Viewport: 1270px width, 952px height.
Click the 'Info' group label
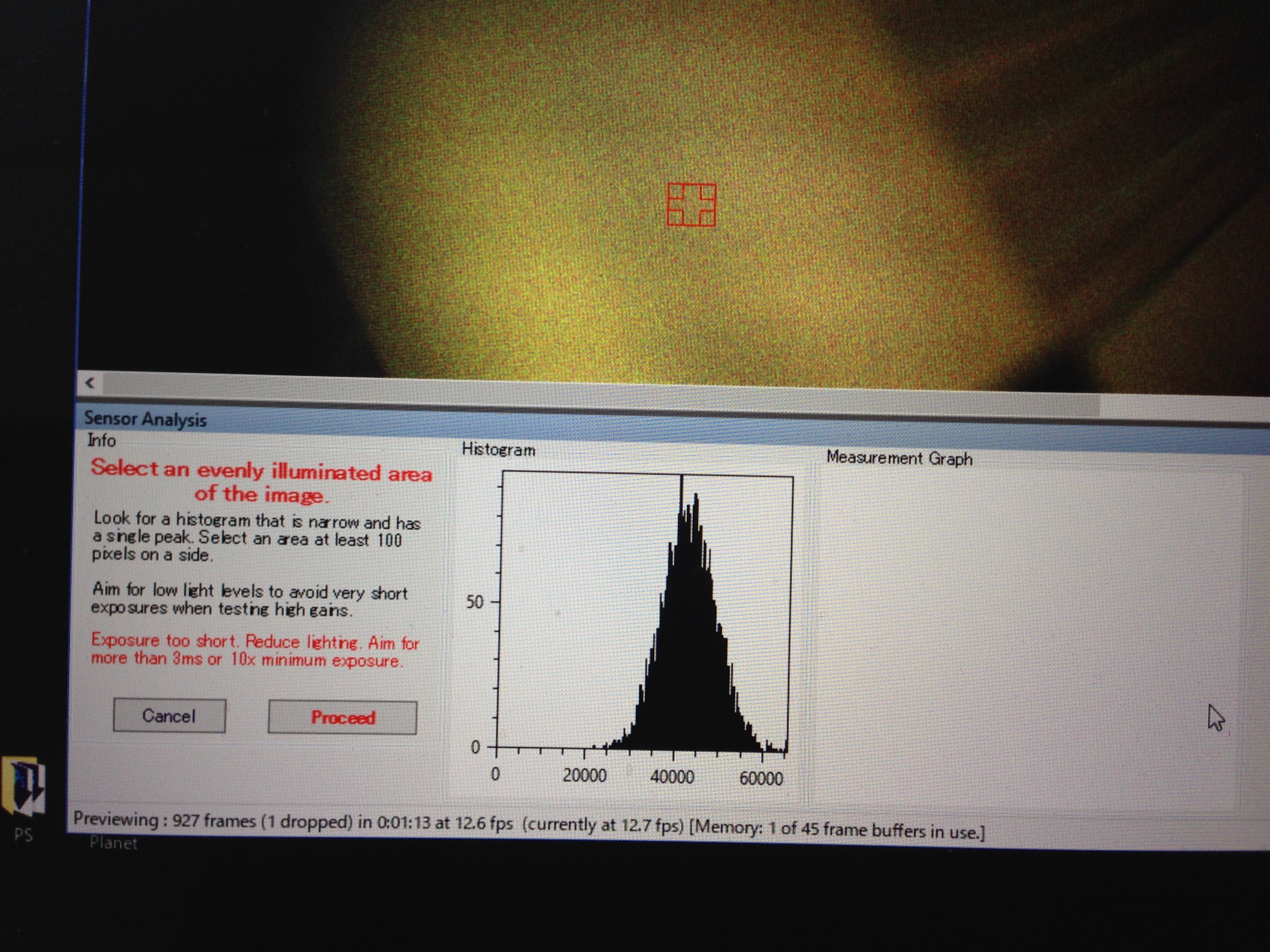(102, 441)
